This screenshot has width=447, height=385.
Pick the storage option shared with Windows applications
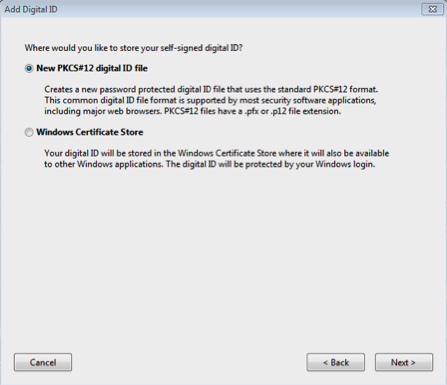29,132
